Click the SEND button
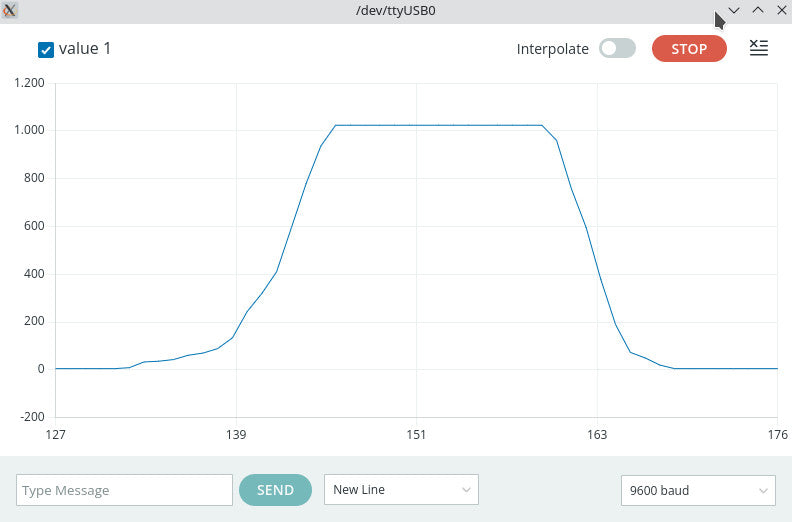Image resolution: width=792 pixels, height=522 pixels. [275, 490]
